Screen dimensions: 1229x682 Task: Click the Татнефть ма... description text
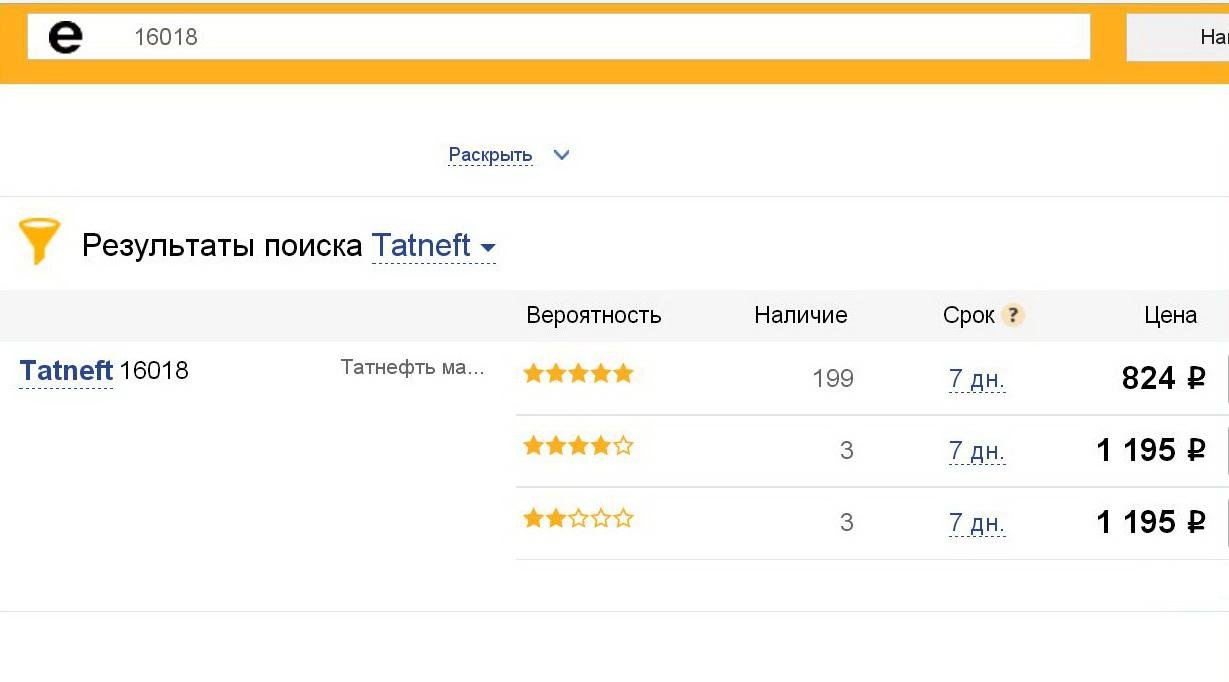(x=412, y=367)
